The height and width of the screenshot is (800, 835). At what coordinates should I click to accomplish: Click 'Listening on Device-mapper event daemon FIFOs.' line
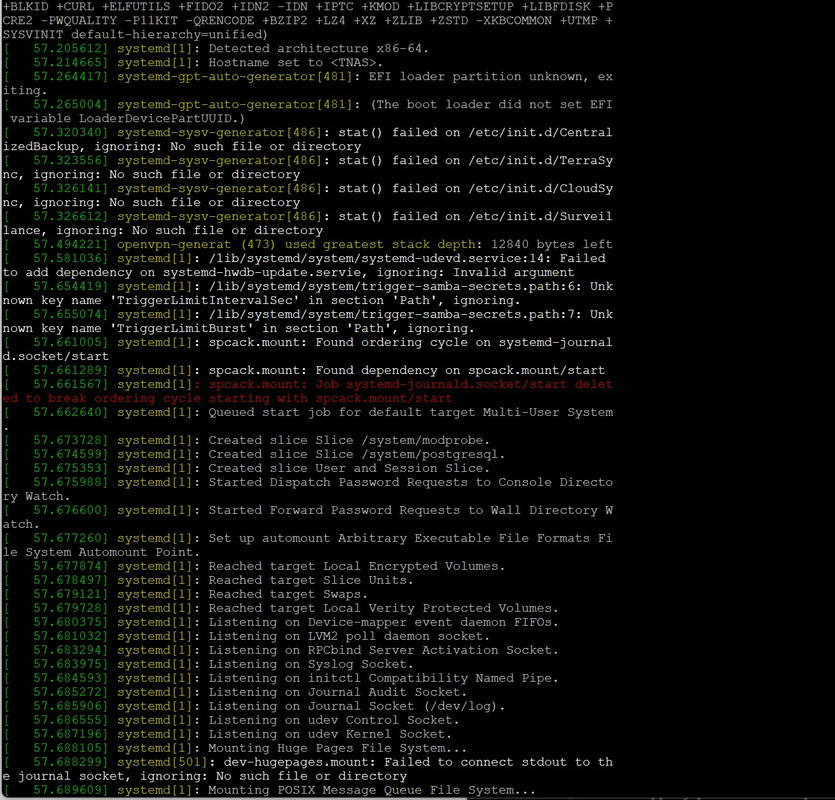pos(383,622)
